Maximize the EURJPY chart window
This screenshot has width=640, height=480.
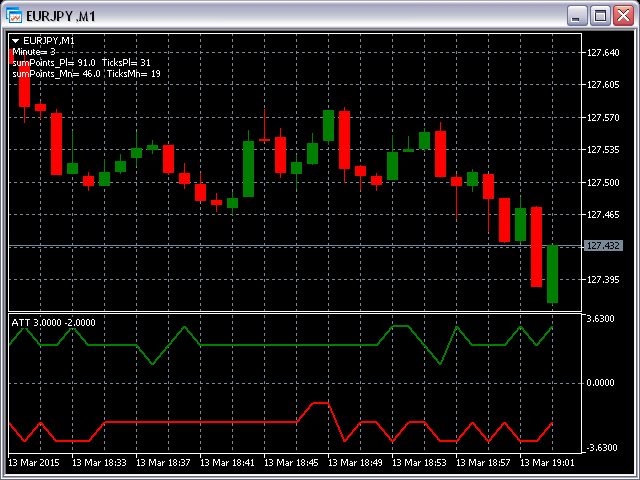coord(599,16)
